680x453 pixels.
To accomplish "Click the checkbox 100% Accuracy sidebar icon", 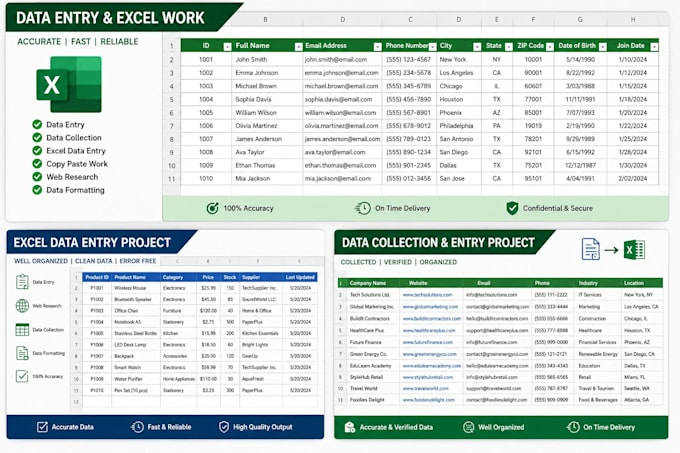I will (22, 376).
